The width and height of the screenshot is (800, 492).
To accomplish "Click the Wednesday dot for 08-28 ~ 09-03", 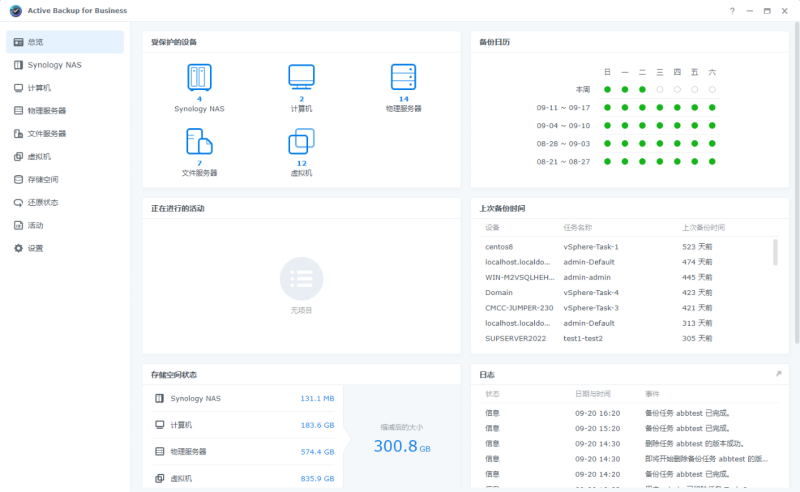I will point(660,143).
